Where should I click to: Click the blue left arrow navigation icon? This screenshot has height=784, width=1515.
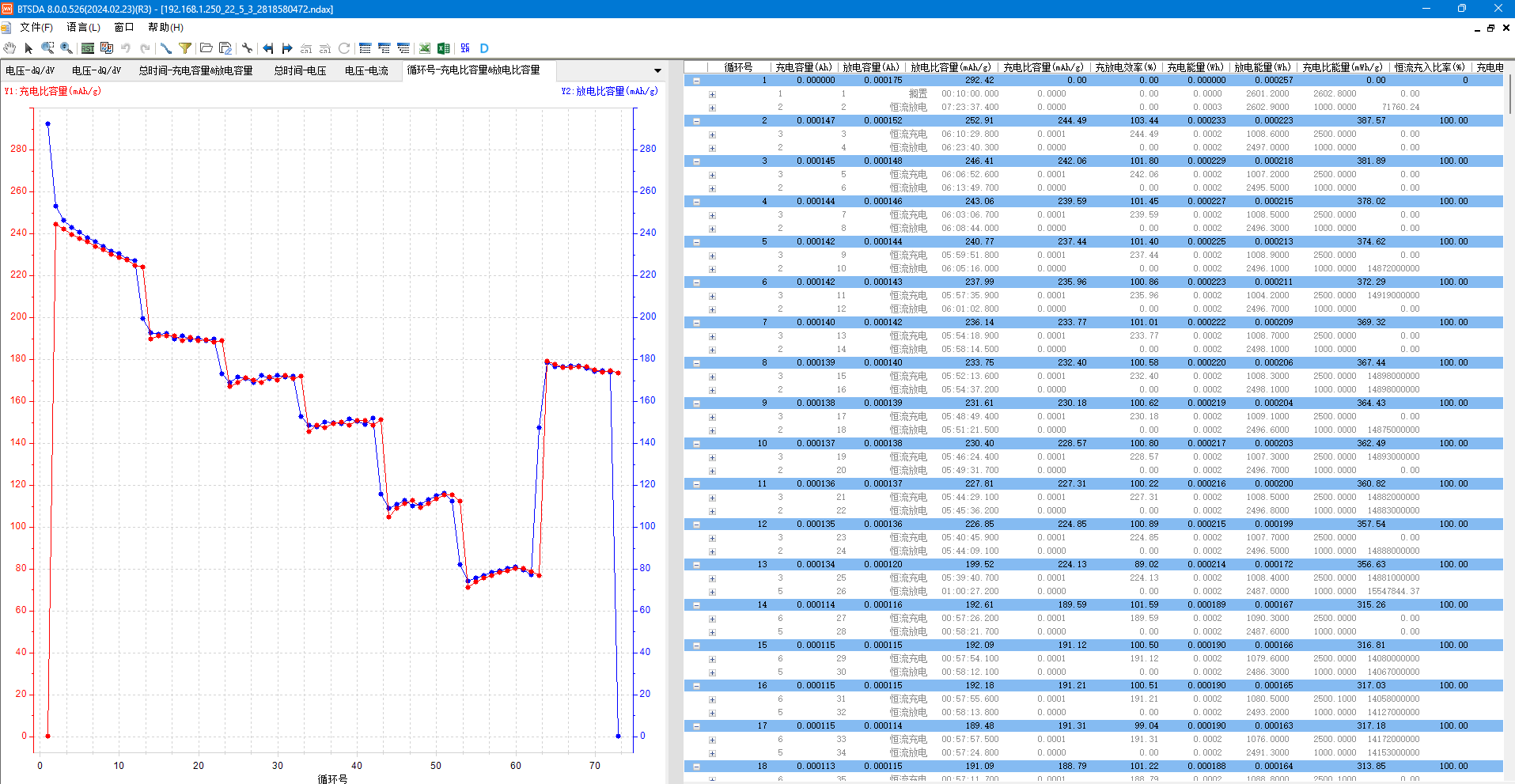pos(268,48)
